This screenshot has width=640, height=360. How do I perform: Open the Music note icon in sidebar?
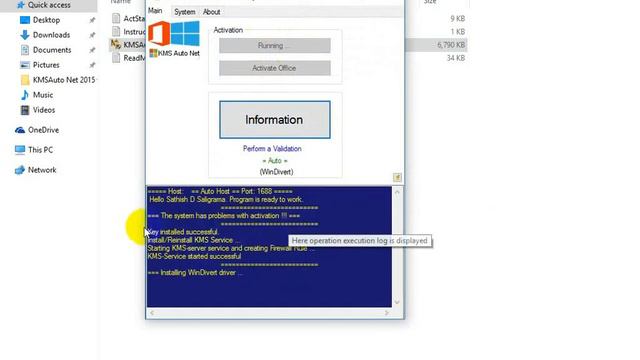[x=25, y=95]
